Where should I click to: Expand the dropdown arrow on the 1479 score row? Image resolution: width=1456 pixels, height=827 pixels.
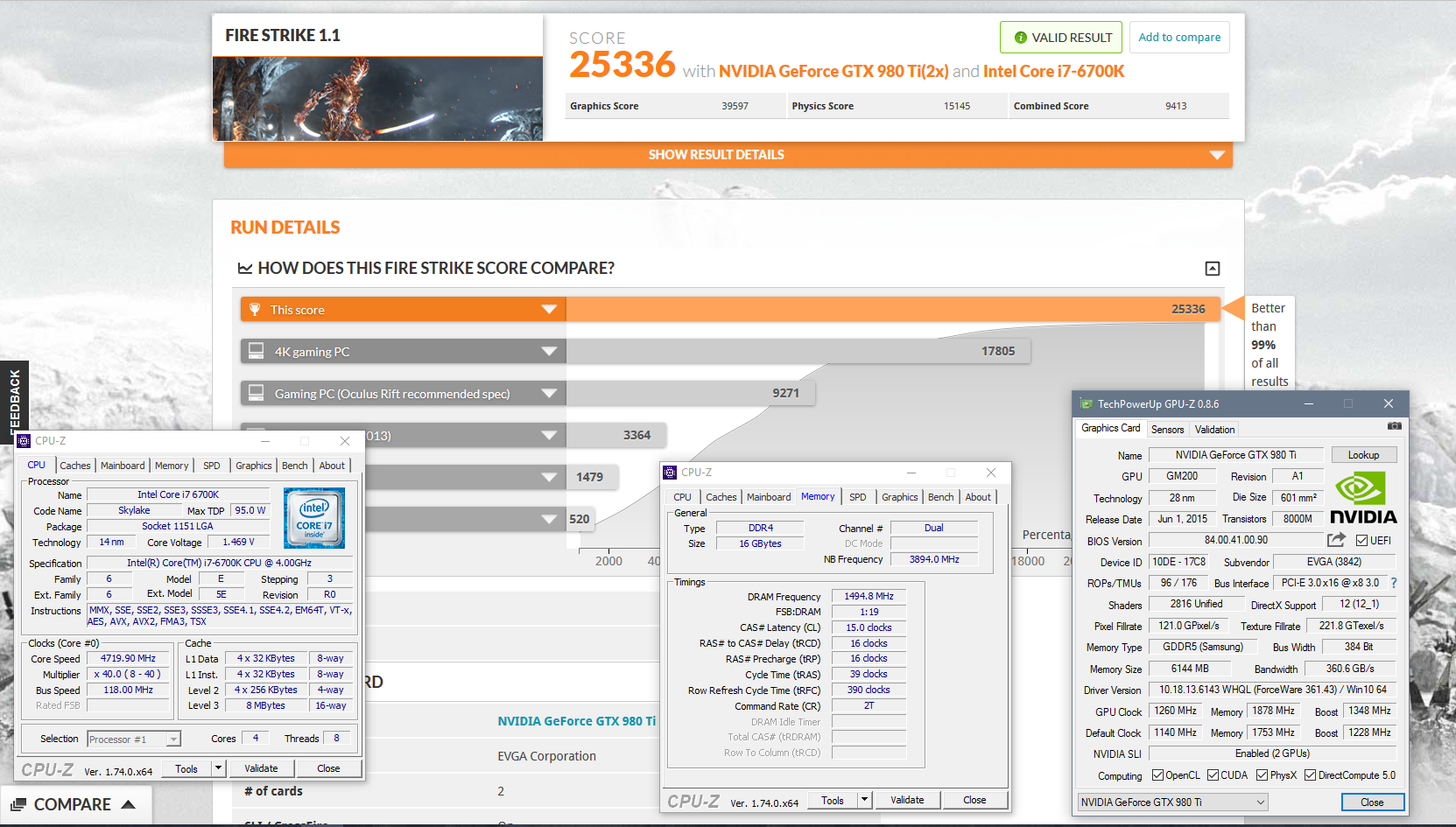(549, 477)
